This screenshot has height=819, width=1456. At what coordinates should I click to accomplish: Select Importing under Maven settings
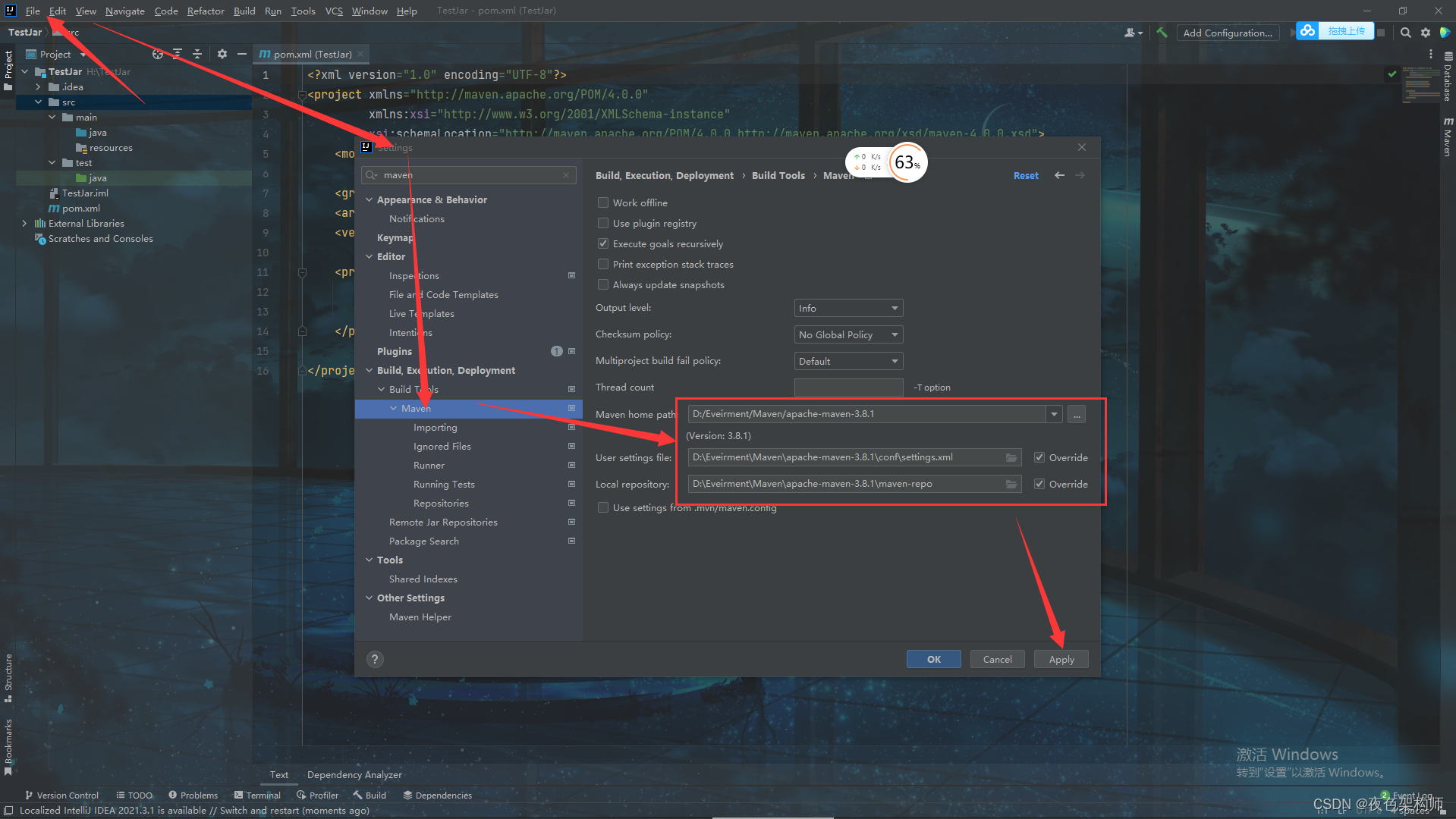pyautogui.click(x=435, y=427)
